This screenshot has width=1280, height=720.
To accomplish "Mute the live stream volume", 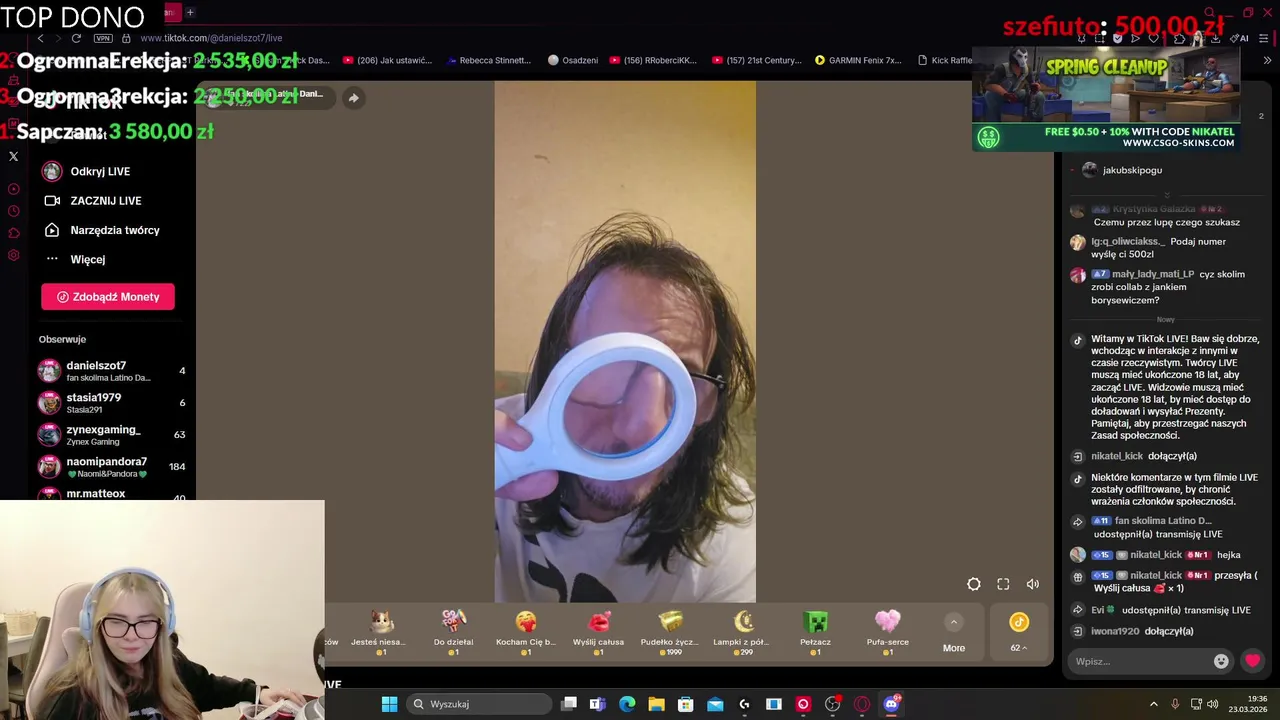I will pos(1033,584).
